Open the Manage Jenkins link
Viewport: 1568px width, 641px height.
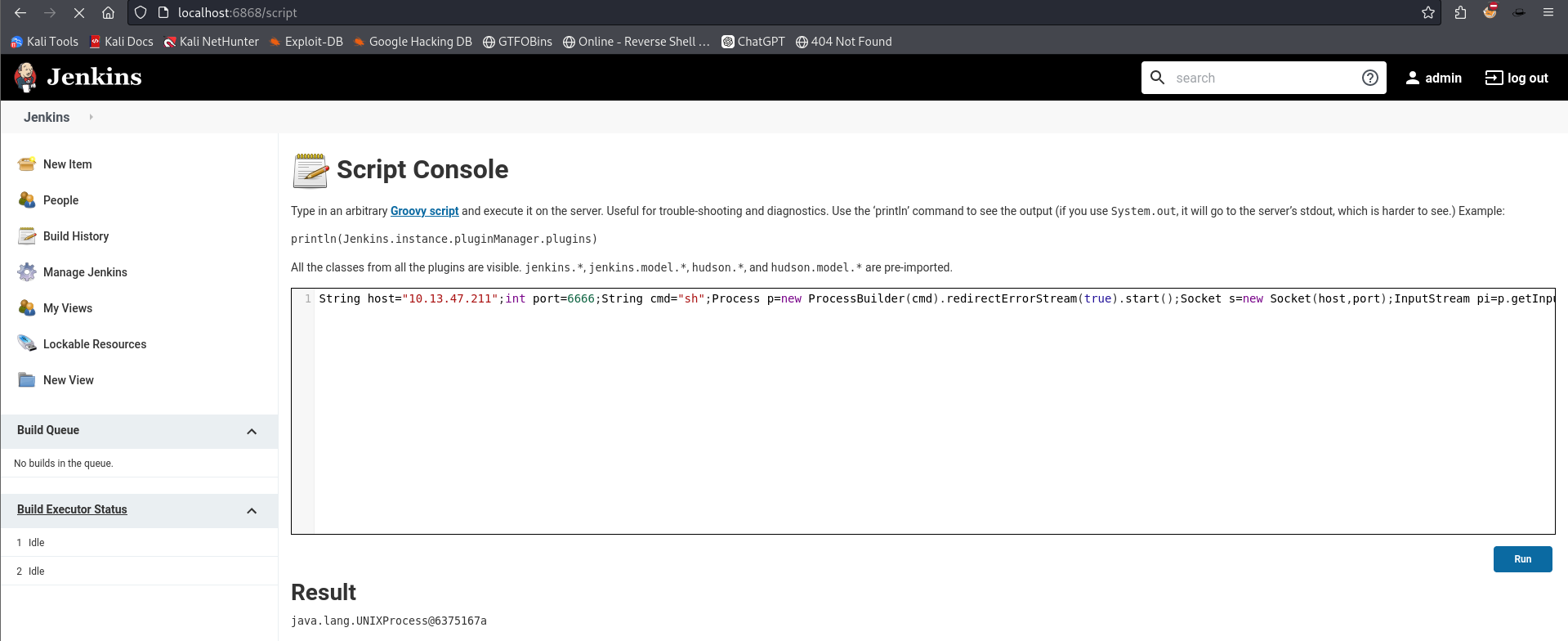pos(85,272)
